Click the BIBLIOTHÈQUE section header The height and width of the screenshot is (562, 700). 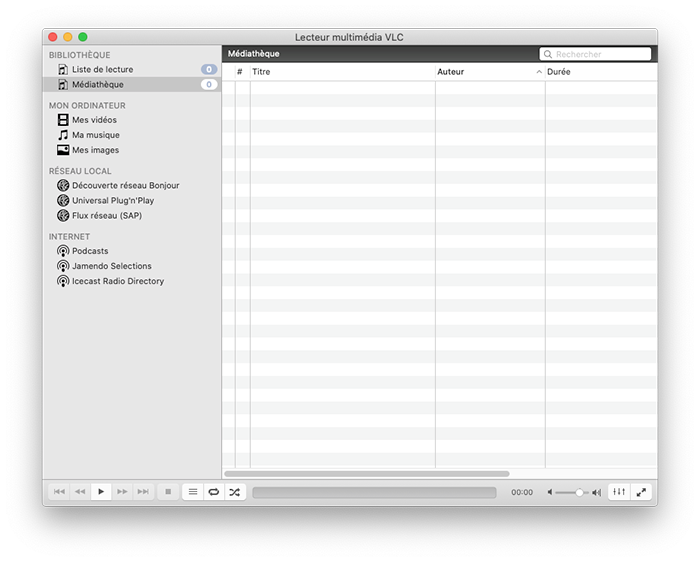(79, 55)
